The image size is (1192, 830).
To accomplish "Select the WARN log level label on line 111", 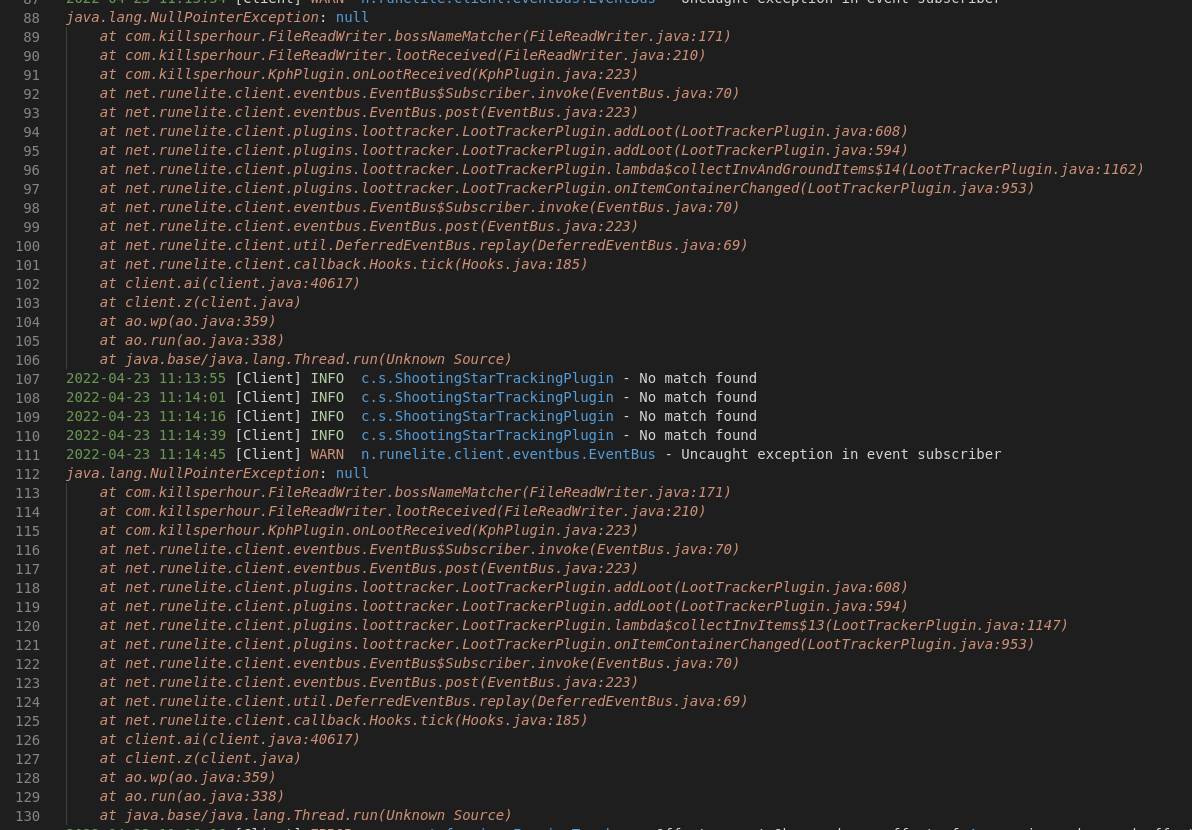I will (326, 454).
